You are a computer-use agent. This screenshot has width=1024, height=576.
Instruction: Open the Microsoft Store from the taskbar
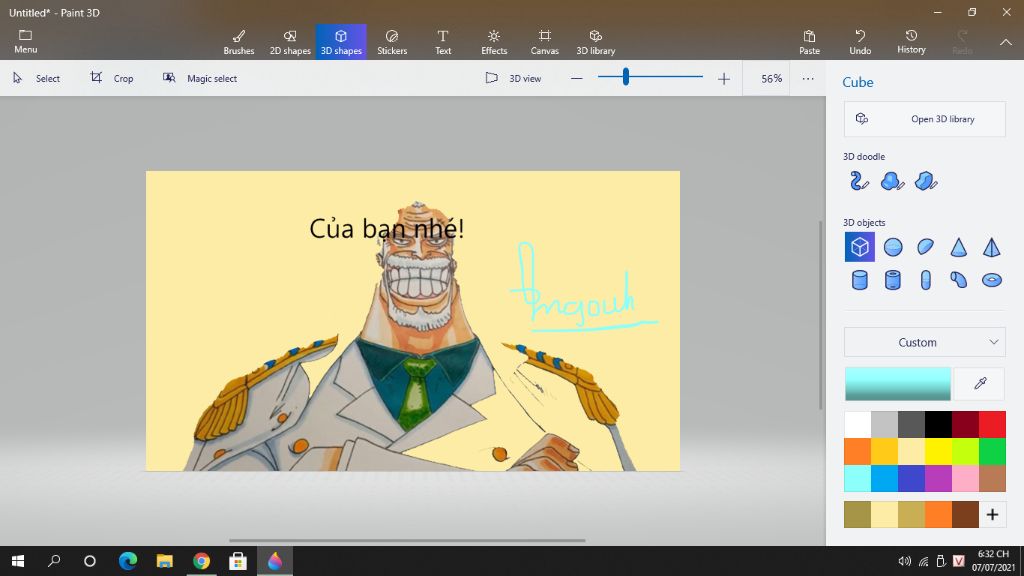pyautogui.click(x=238, y=561)
